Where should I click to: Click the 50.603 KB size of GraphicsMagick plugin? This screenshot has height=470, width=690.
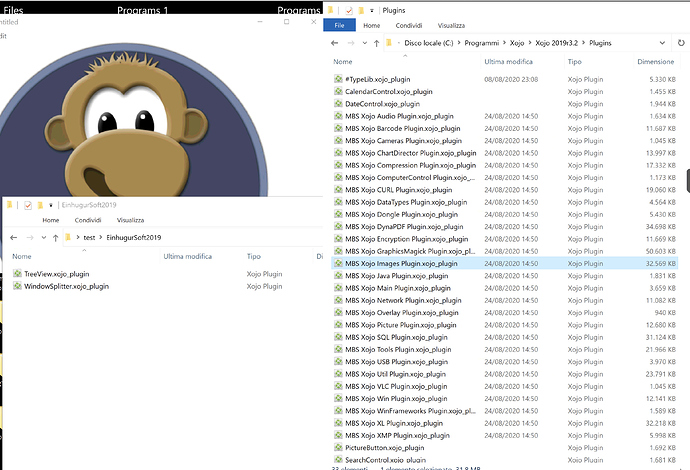tap(661, 251)
